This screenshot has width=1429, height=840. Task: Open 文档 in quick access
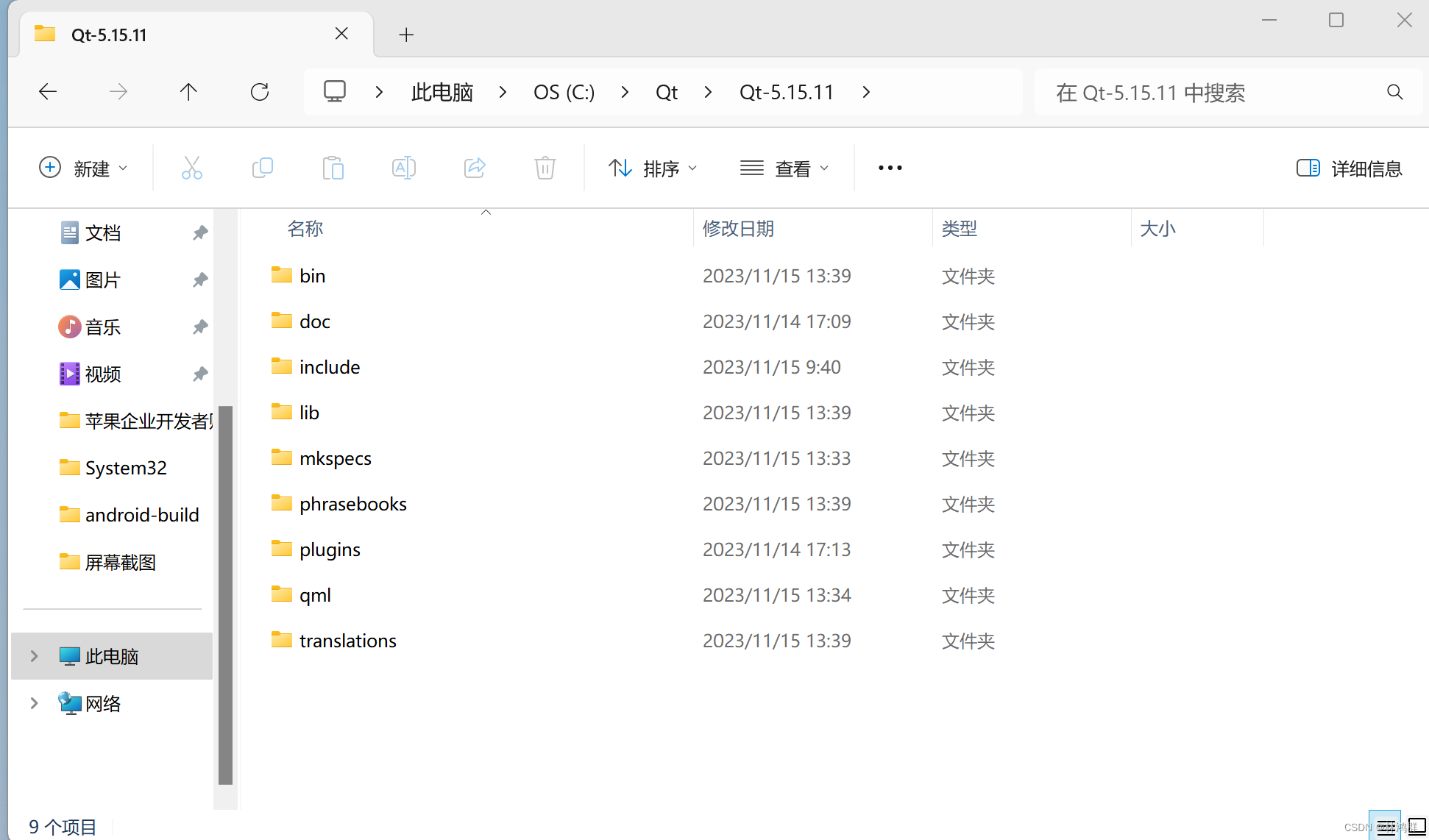(x=102, y=233)
